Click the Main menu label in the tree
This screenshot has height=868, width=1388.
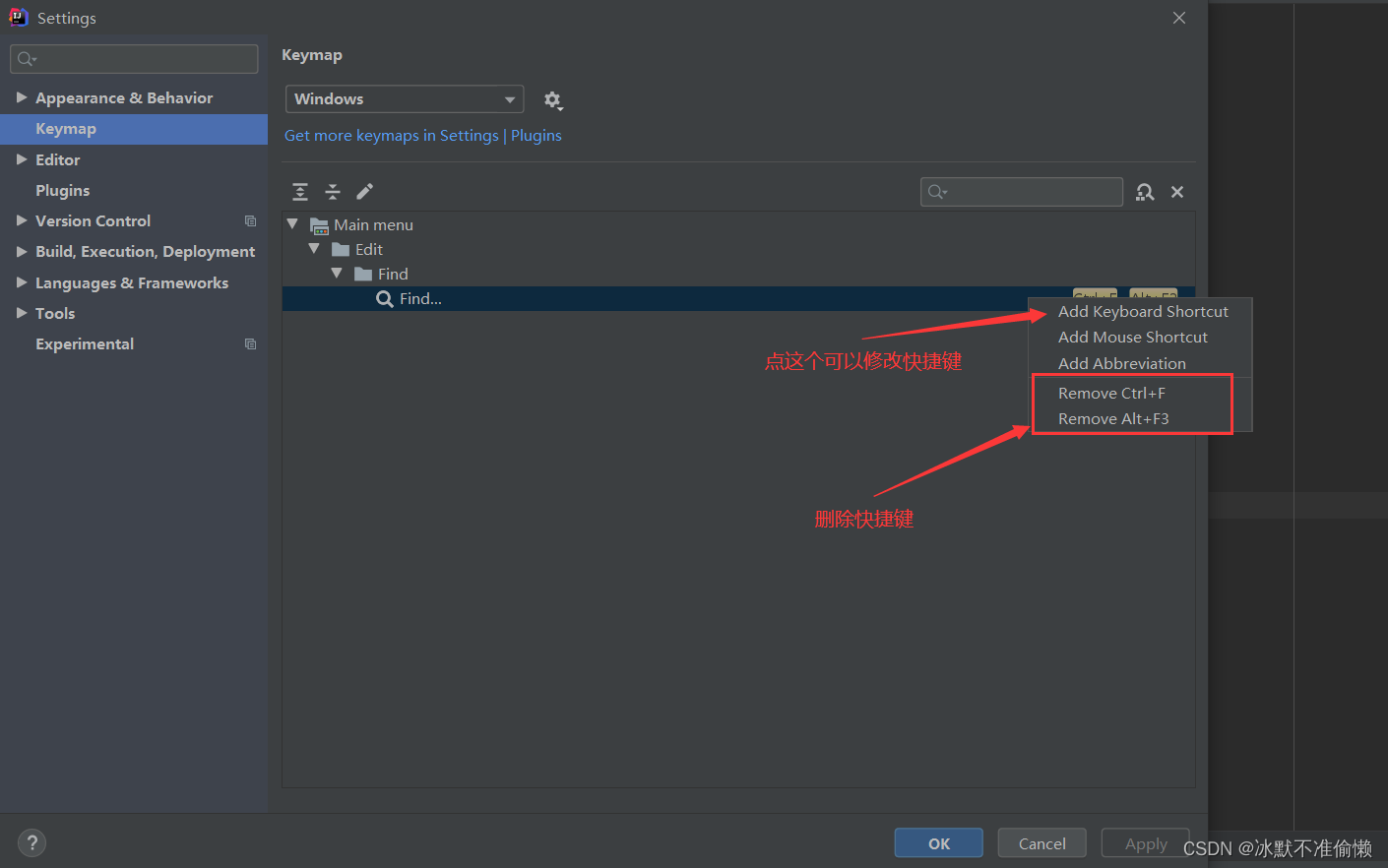[373, 225]
